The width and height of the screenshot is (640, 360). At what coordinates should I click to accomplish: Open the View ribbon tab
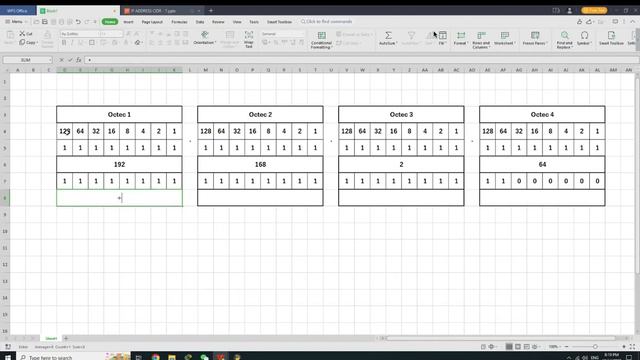pyautogui.click(x=237, y=22)
